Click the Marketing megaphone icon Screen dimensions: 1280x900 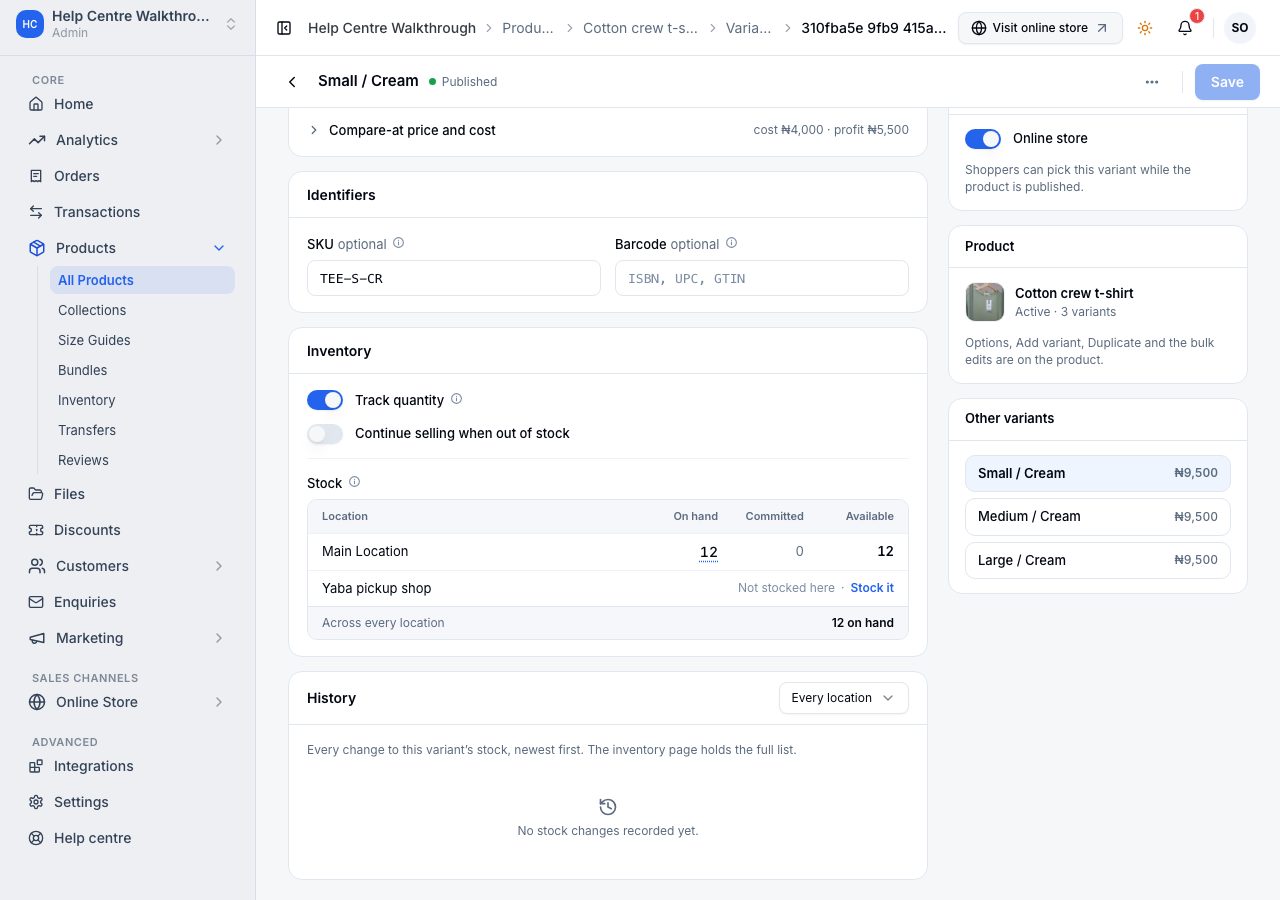point(36,638)
